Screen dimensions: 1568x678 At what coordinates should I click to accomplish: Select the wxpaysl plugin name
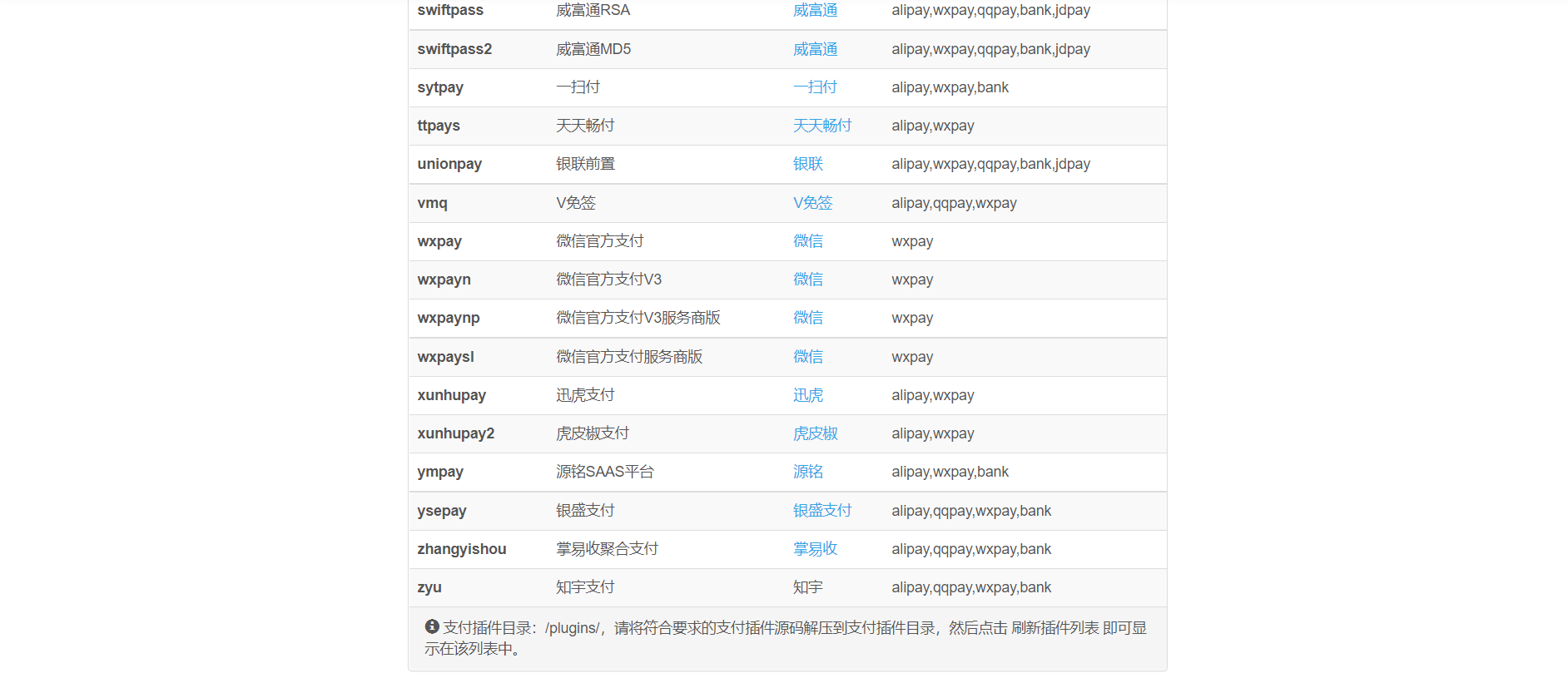pyautogui.click(x=445, y=357)
